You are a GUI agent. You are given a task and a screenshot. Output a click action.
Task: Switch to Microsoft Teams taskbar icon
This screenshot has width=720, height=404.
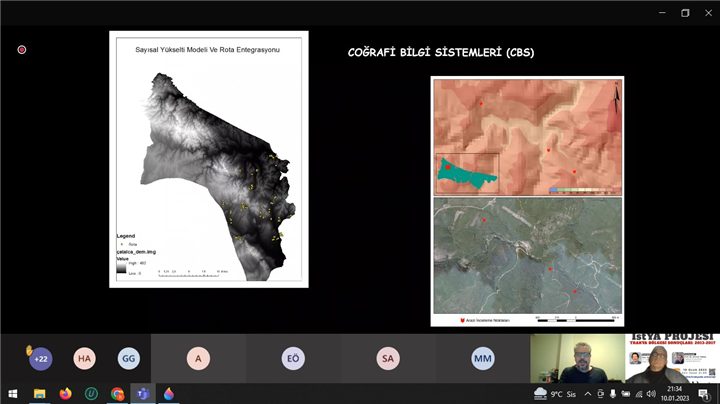pyautogui.click(x=143, y=394)
